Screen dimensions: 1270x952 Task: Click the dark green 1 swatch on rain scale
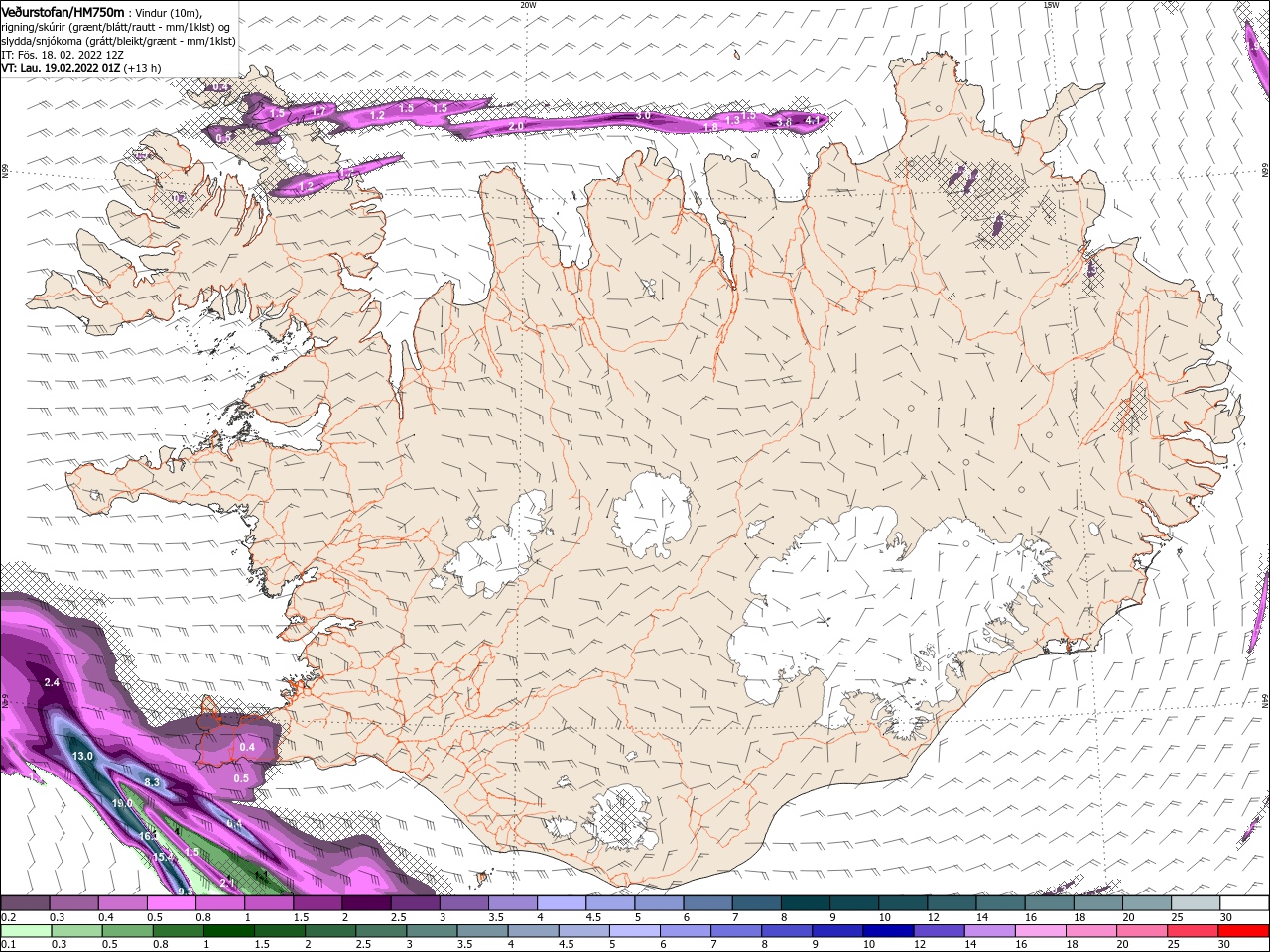tap(228, 930)
